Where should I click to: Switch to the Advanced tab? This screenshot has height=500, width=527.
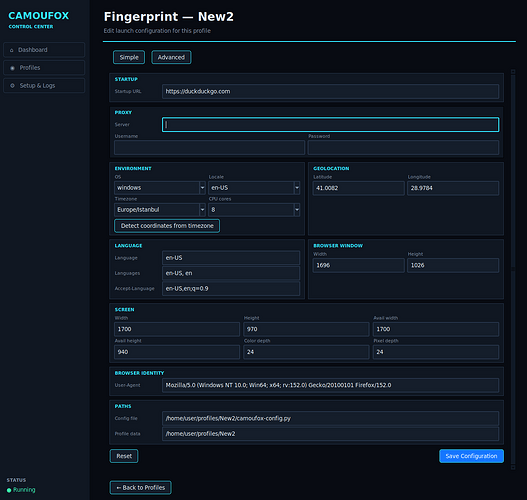click(171, 57)
